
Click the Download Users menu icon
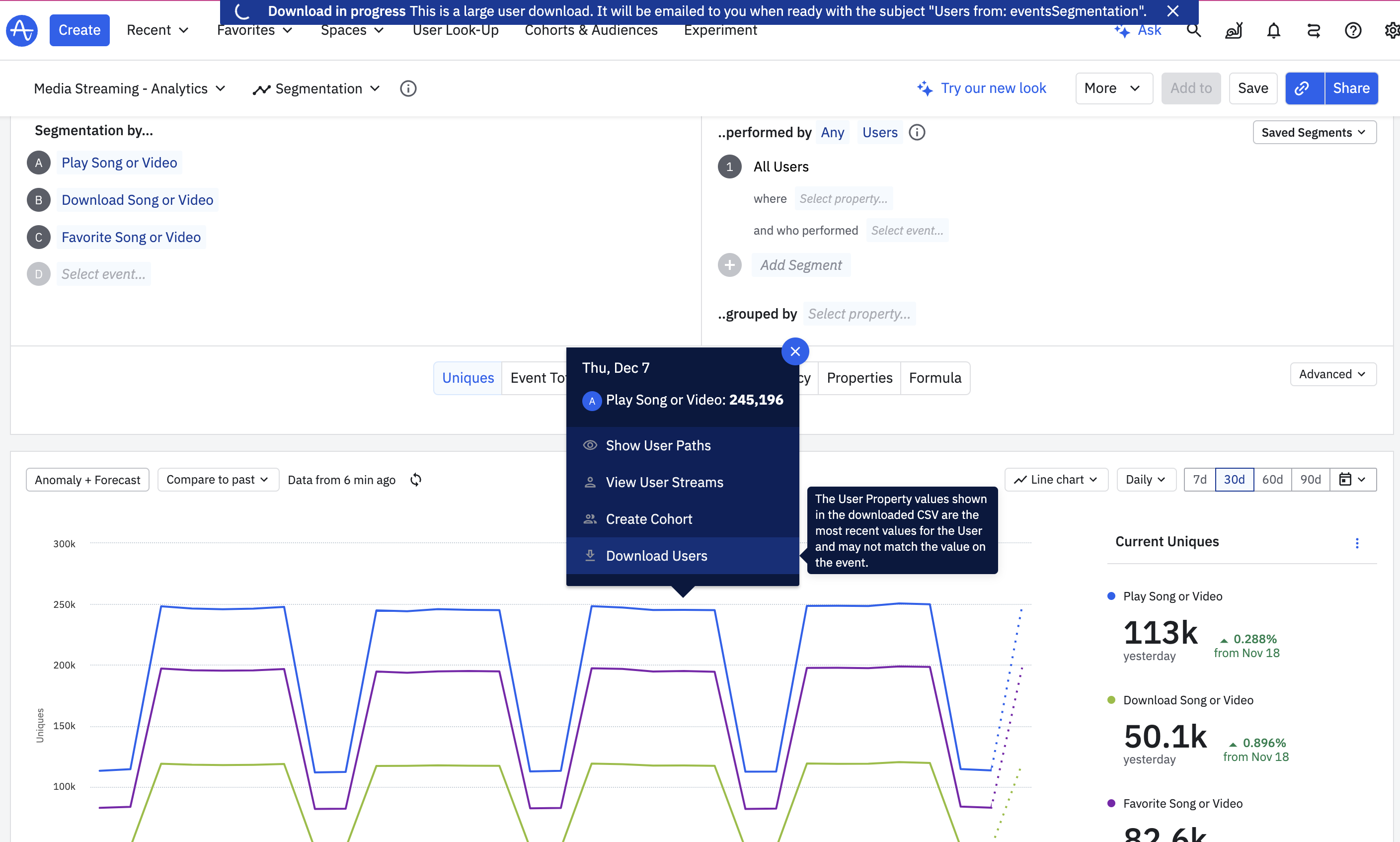(x=590, y=556)
